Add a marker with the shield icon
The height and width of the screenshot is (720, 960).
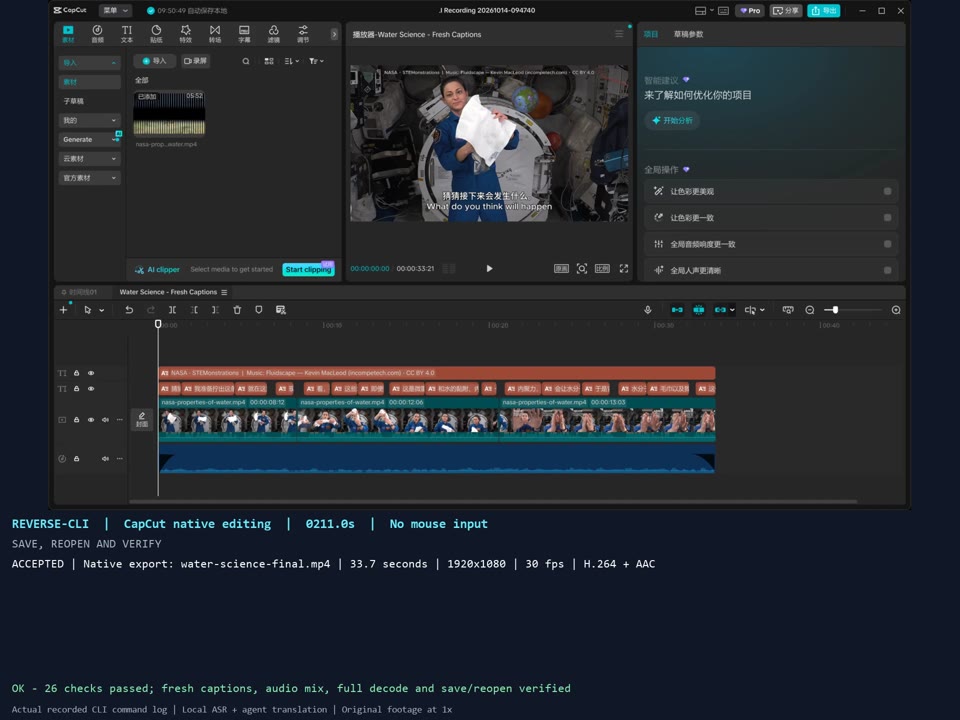[259, 310]
